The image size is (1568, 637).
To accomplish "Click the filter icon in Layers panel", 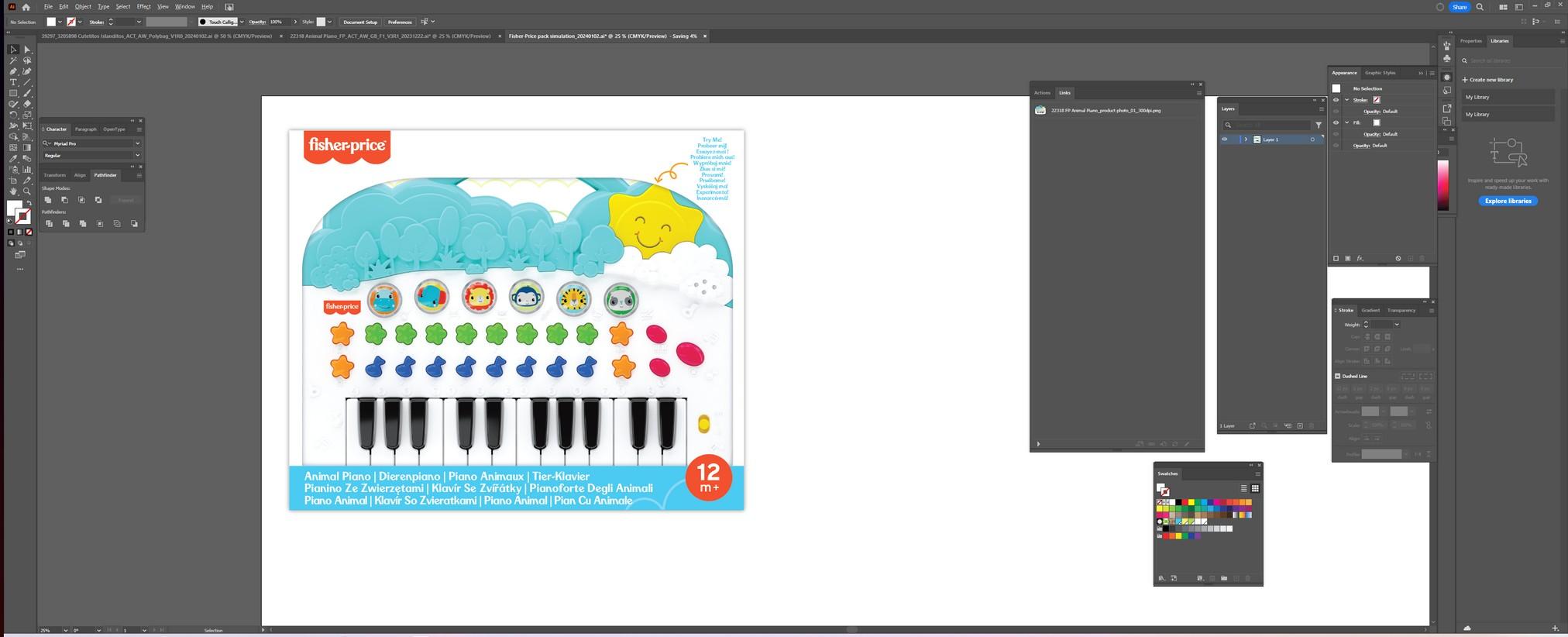I will point(1319,125).
